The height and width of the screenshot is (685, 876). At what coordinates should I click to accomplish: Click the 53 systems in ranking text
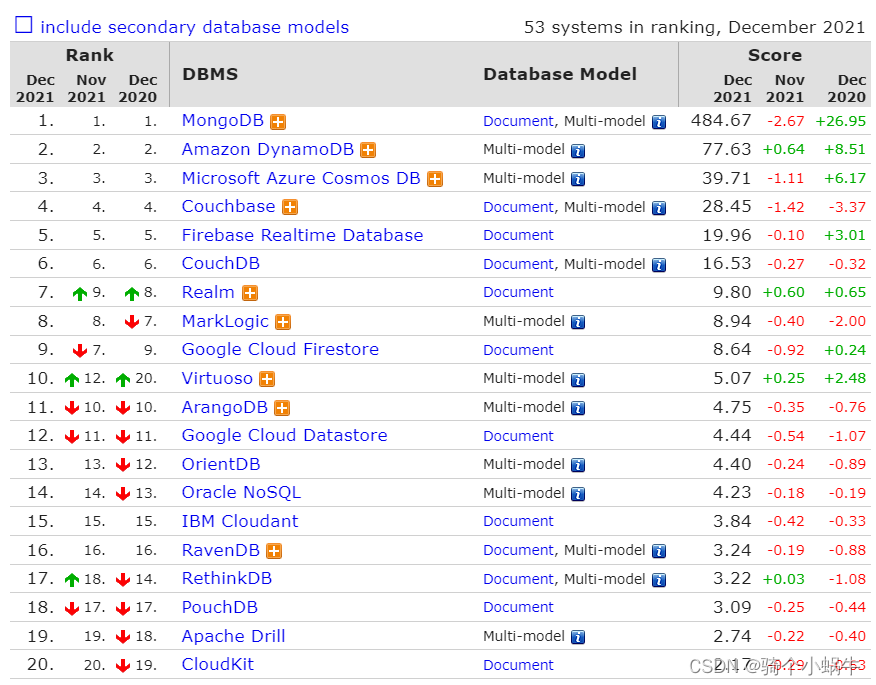pyautogui.click(x=694, y=27)
